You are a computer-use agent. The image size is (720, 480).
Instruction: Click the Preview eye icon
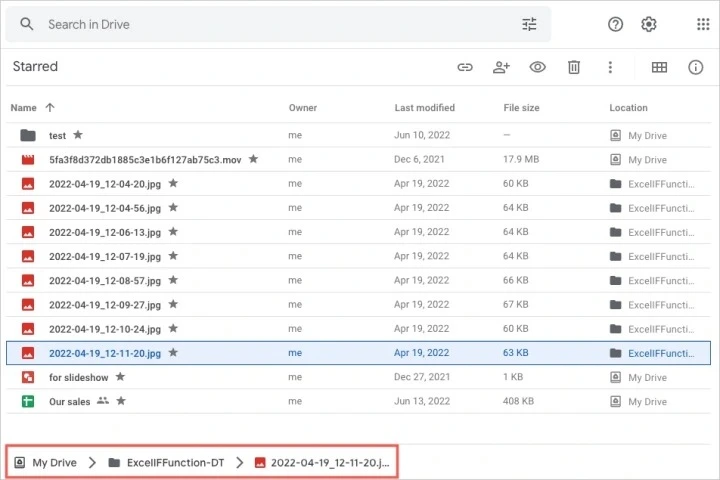pos(537,68)
